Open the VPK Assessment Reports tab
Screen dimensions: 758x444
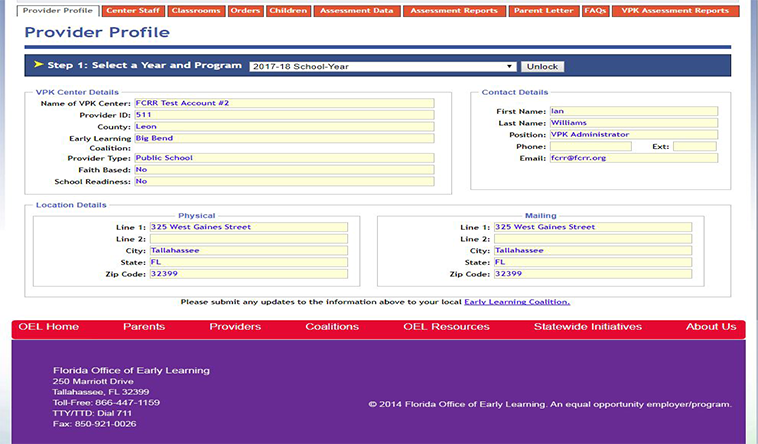pos(675,11)
